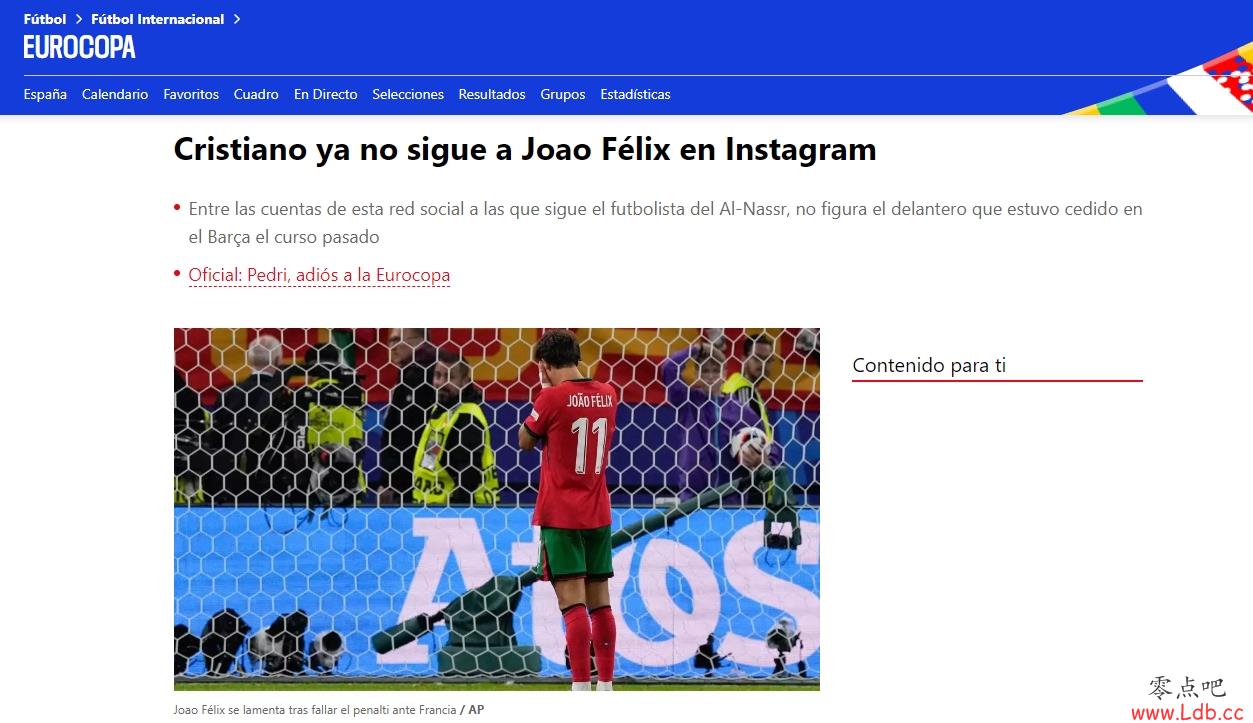
Task: Click the photo caption crediting AP
Action: click(329, 710)
